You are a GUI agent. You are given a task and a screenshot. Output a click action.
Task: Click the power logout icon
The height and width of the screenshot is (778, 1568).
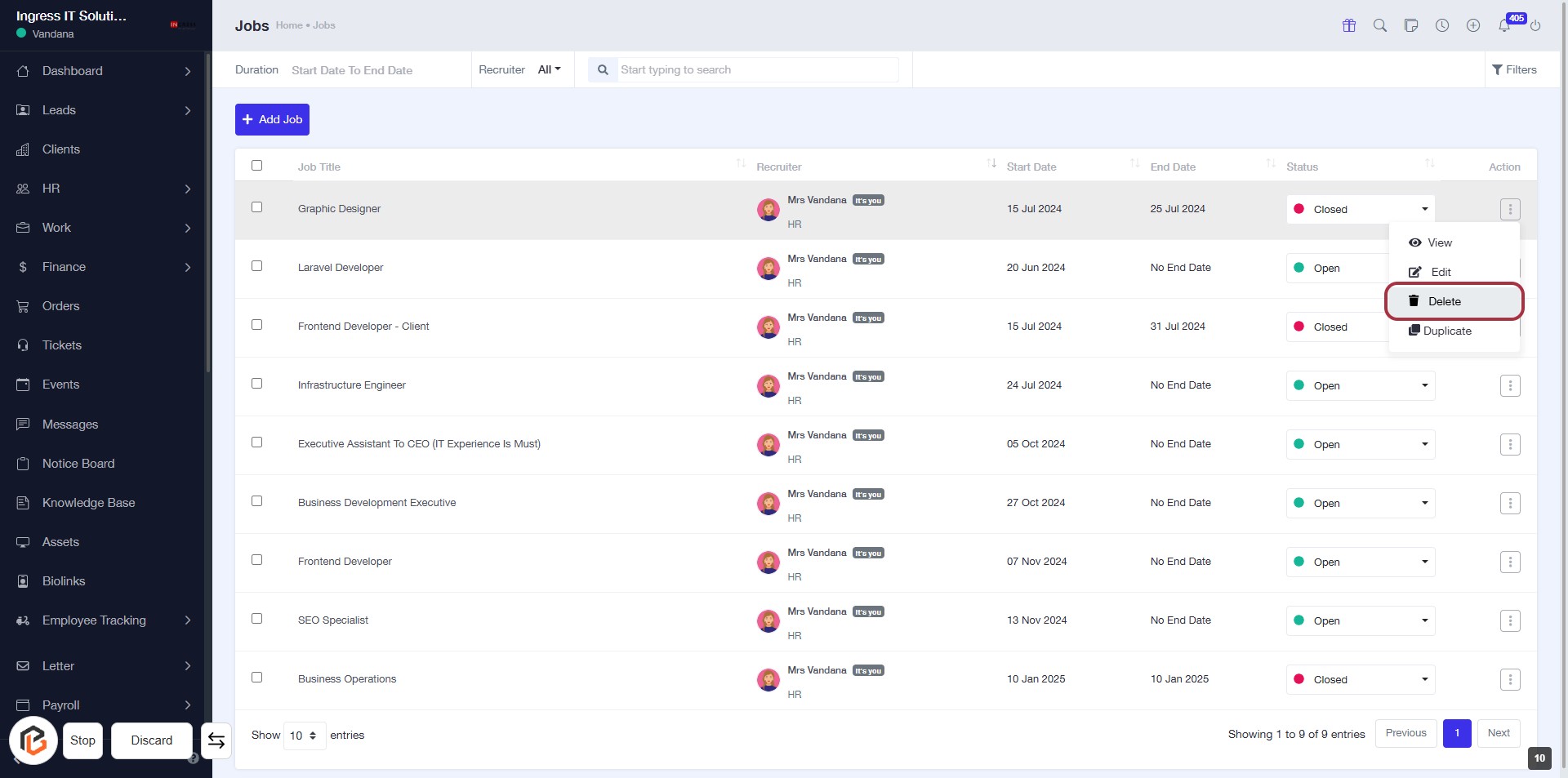[x=1535, y=25]
